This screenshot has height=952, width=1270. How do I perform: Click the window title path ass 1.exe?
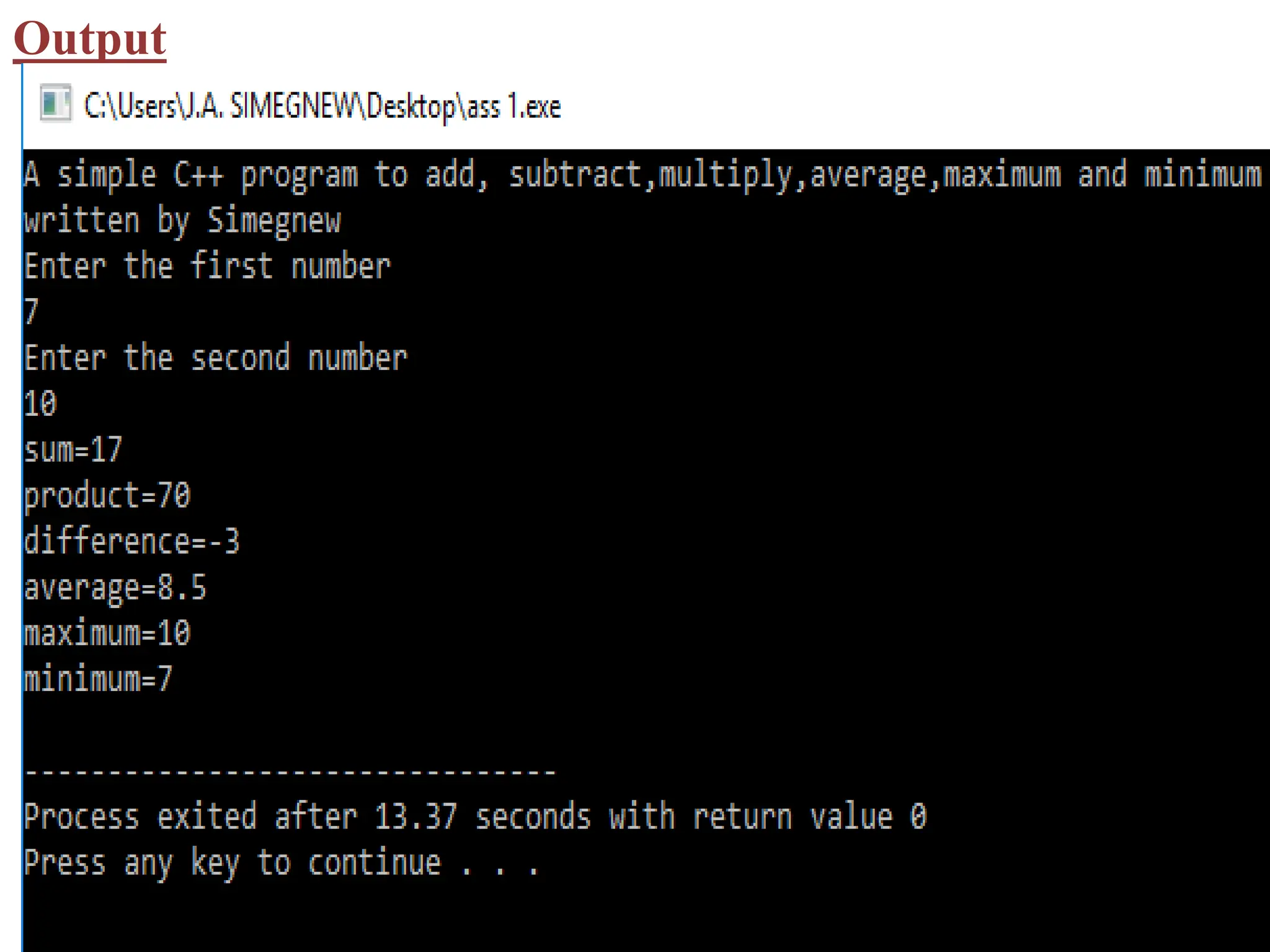[322, 105]
